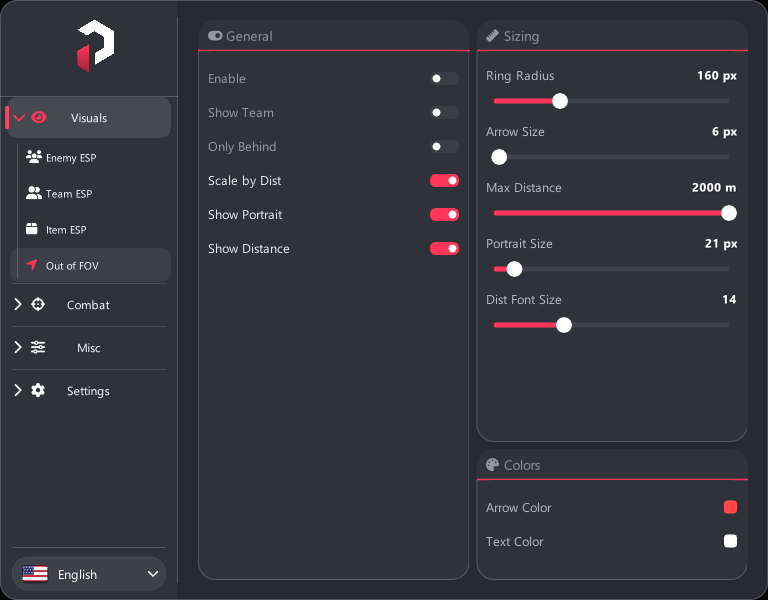The height and width of the screenshot is (600, 768).
Task: Turn on the Show Team toggle
Action: tap(444, 113)
